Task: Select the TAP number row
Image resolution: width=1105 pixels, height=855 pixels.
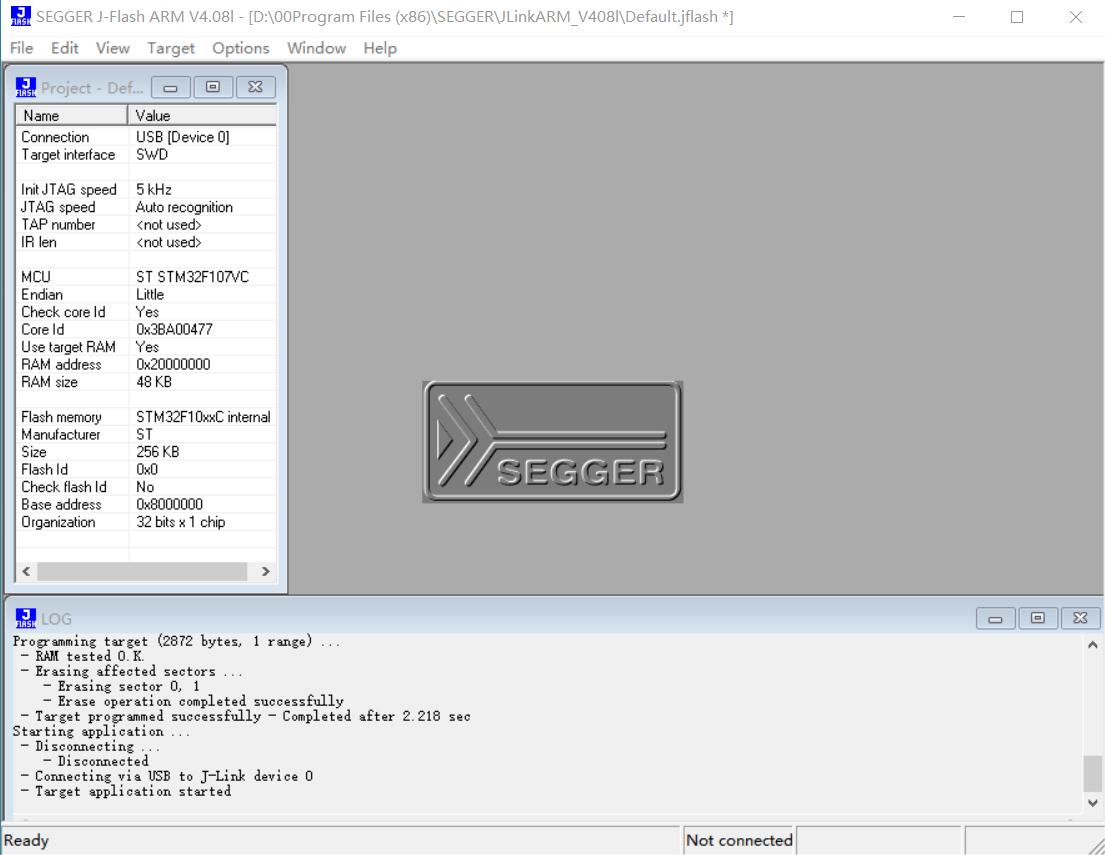Action: point(146,225)
